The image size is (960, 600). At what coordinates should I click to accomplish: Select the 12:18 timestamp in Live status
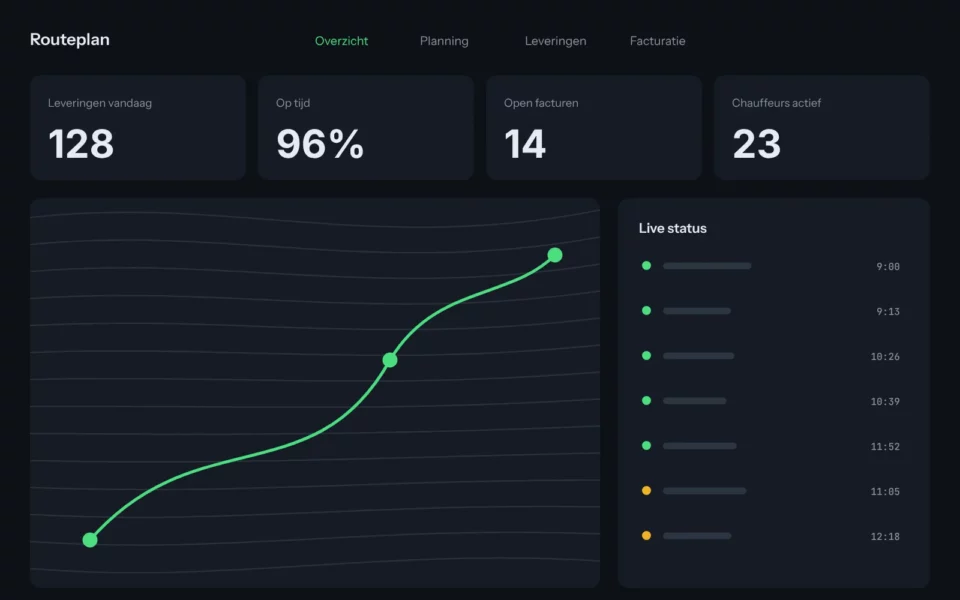click(x=885, y=536)
